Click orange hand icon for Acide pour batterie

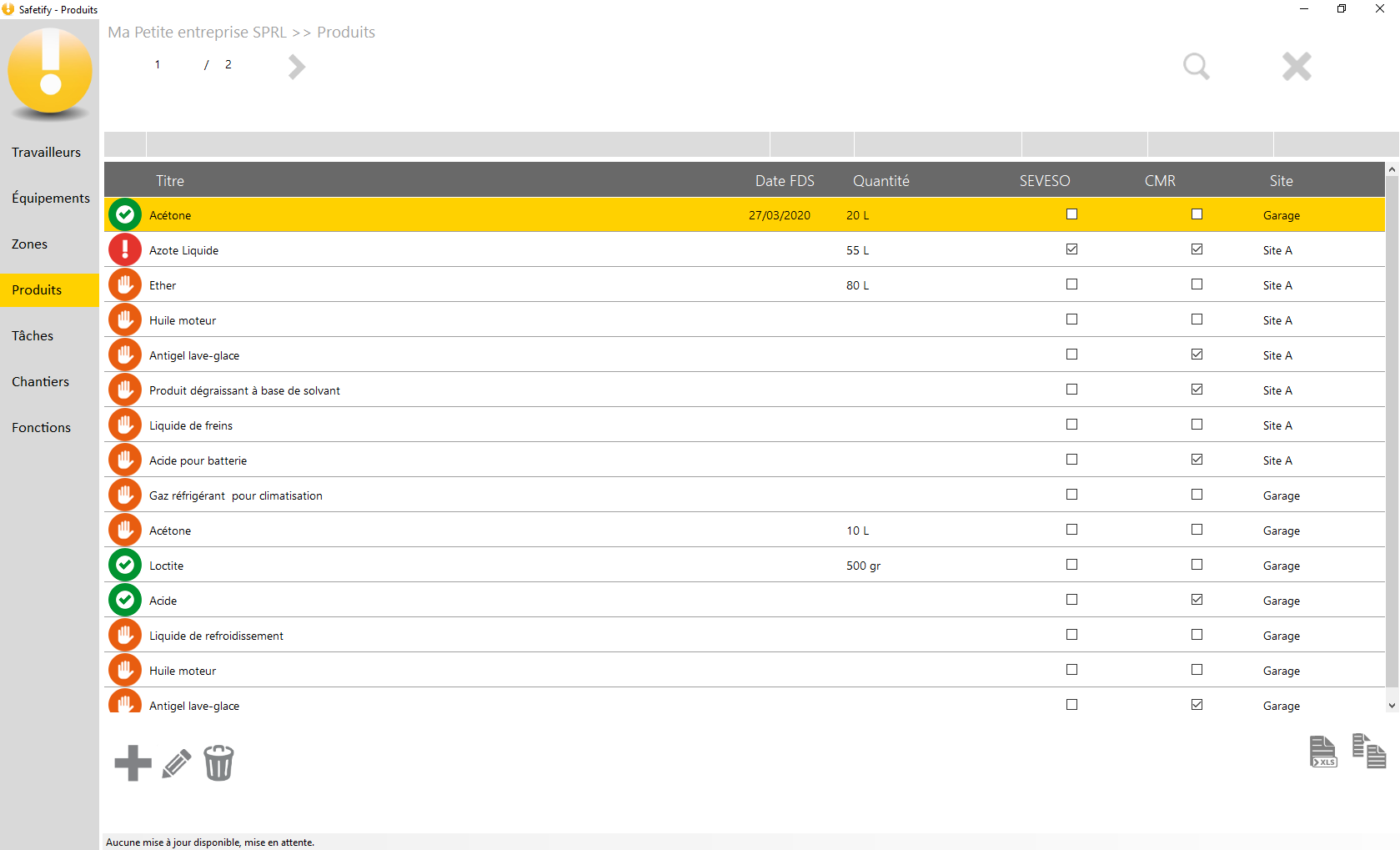[125, 460]
